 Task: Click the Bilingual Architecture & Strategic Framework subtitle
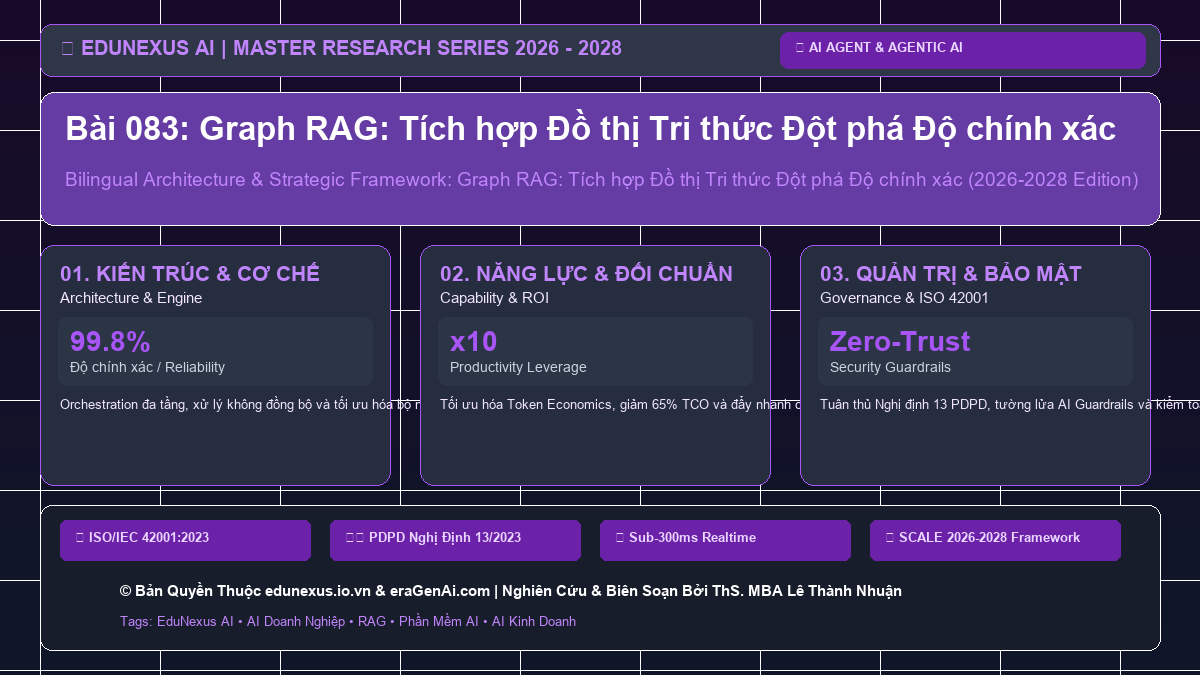coord(601,180)
